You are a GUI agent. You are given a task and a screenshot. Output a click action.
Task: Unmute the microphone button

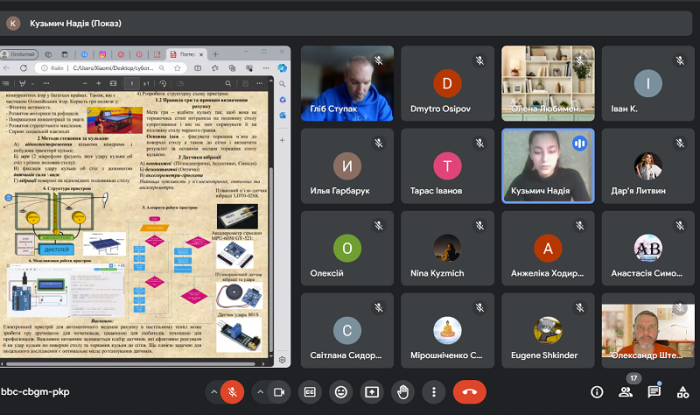(233, 392)
